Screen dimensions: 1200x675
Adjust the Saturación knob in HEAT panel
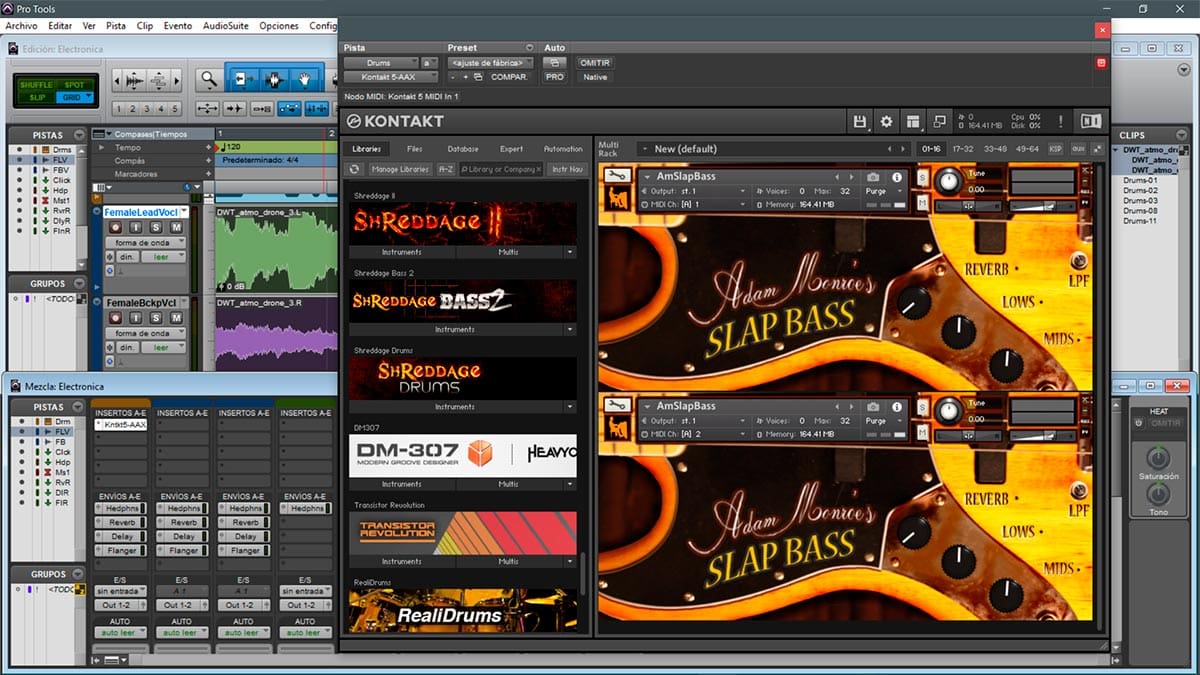(x=1157, y=458)
